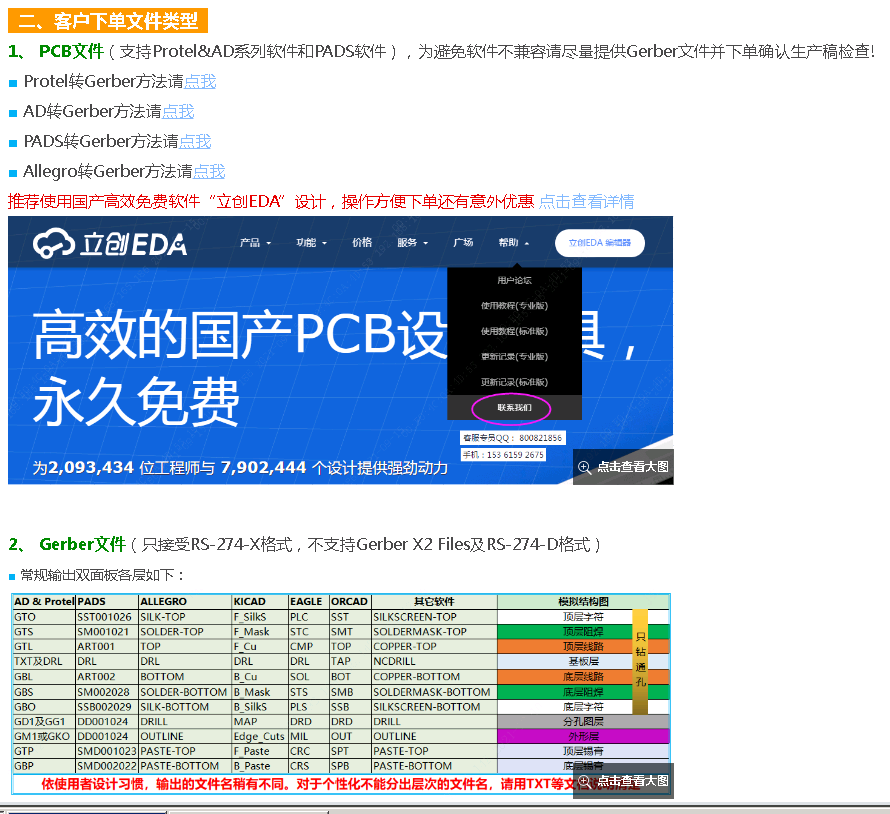The height and width of the screenshot is (814, 890).
Task: Follow the 点击查看详情 link
Action: coord(586,202)
